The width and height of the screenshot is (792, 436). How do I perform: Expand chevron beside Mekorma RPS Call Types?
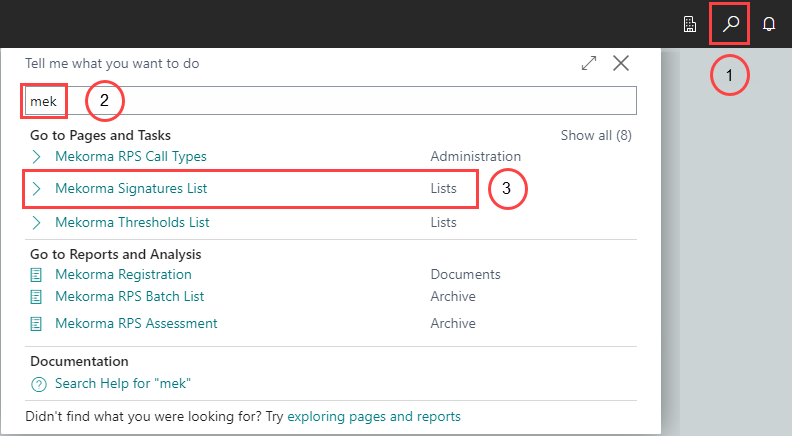(x=37, y=157)
